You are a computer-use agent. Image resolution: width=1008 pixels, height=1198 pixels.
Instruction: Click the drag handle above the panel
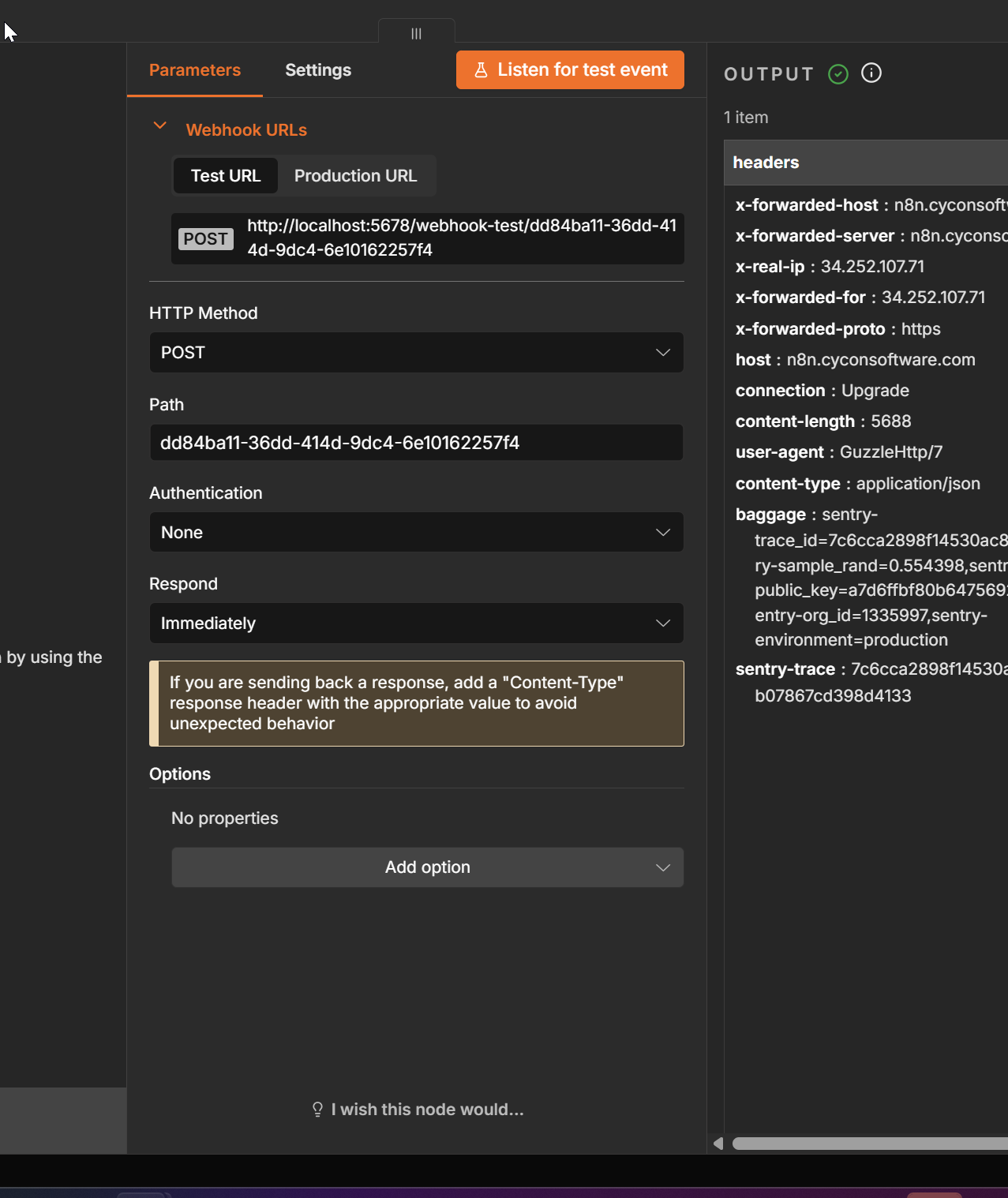point(416,33)
